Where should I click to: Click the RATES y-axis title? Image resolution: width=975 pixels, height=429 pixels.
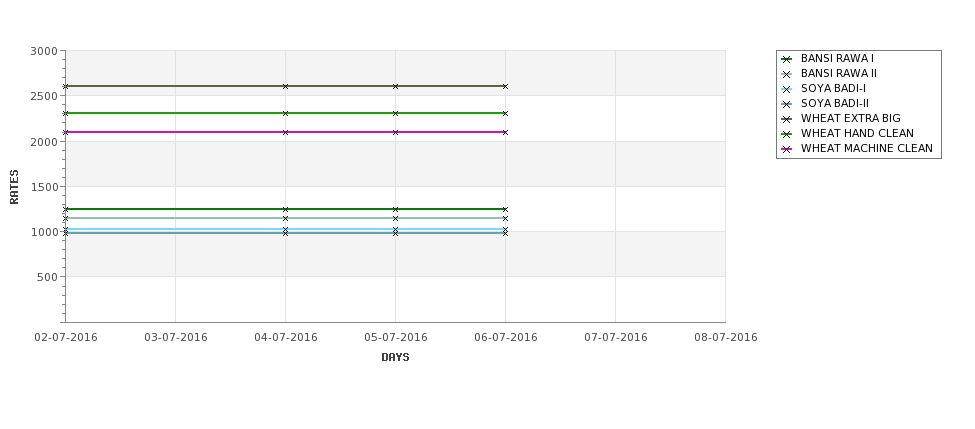(14, 187)
